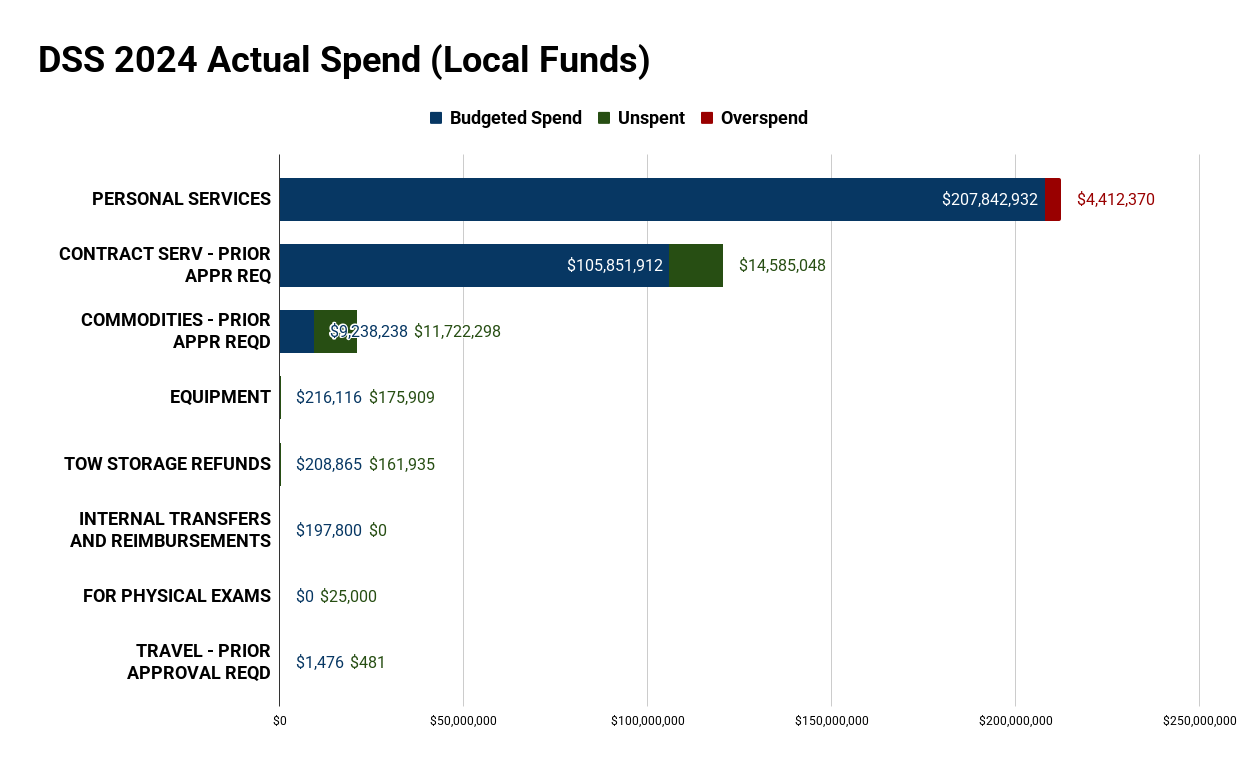Click the Overspend legend red swatch
Image resolution: width=1238 pixels, height=766 pixels.
coord(707,118)
